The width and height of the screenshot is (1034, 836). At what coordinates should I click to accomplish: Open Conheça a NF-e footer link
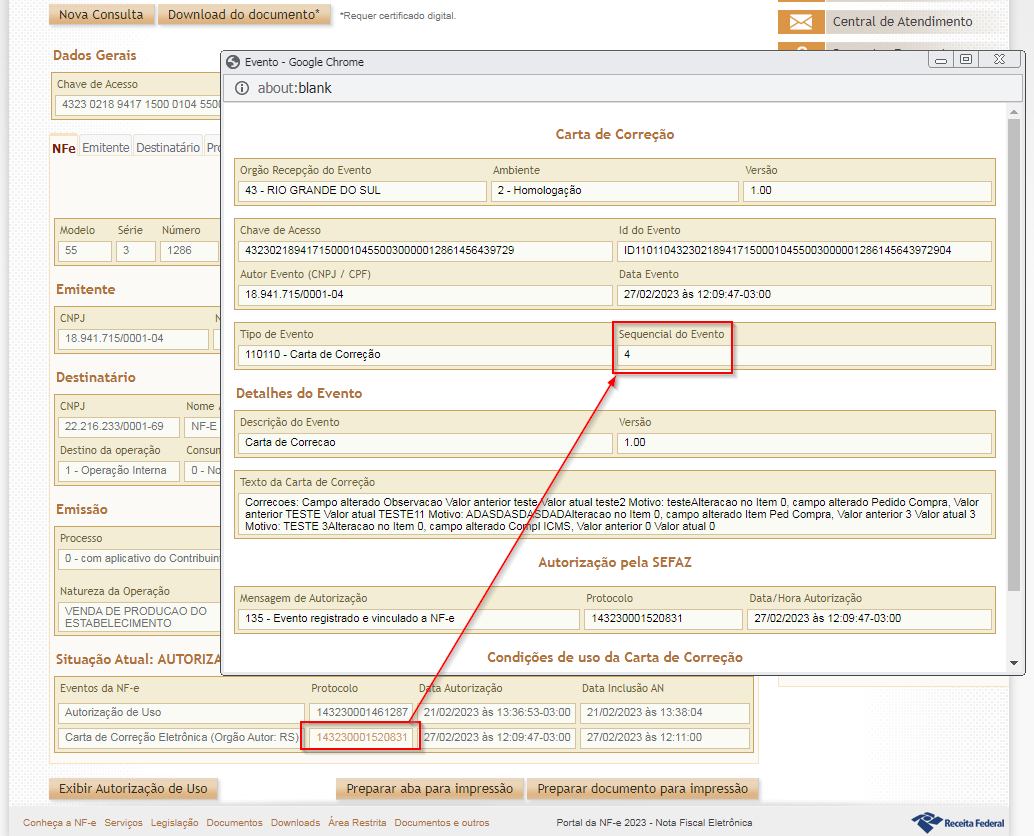[59, 823]
